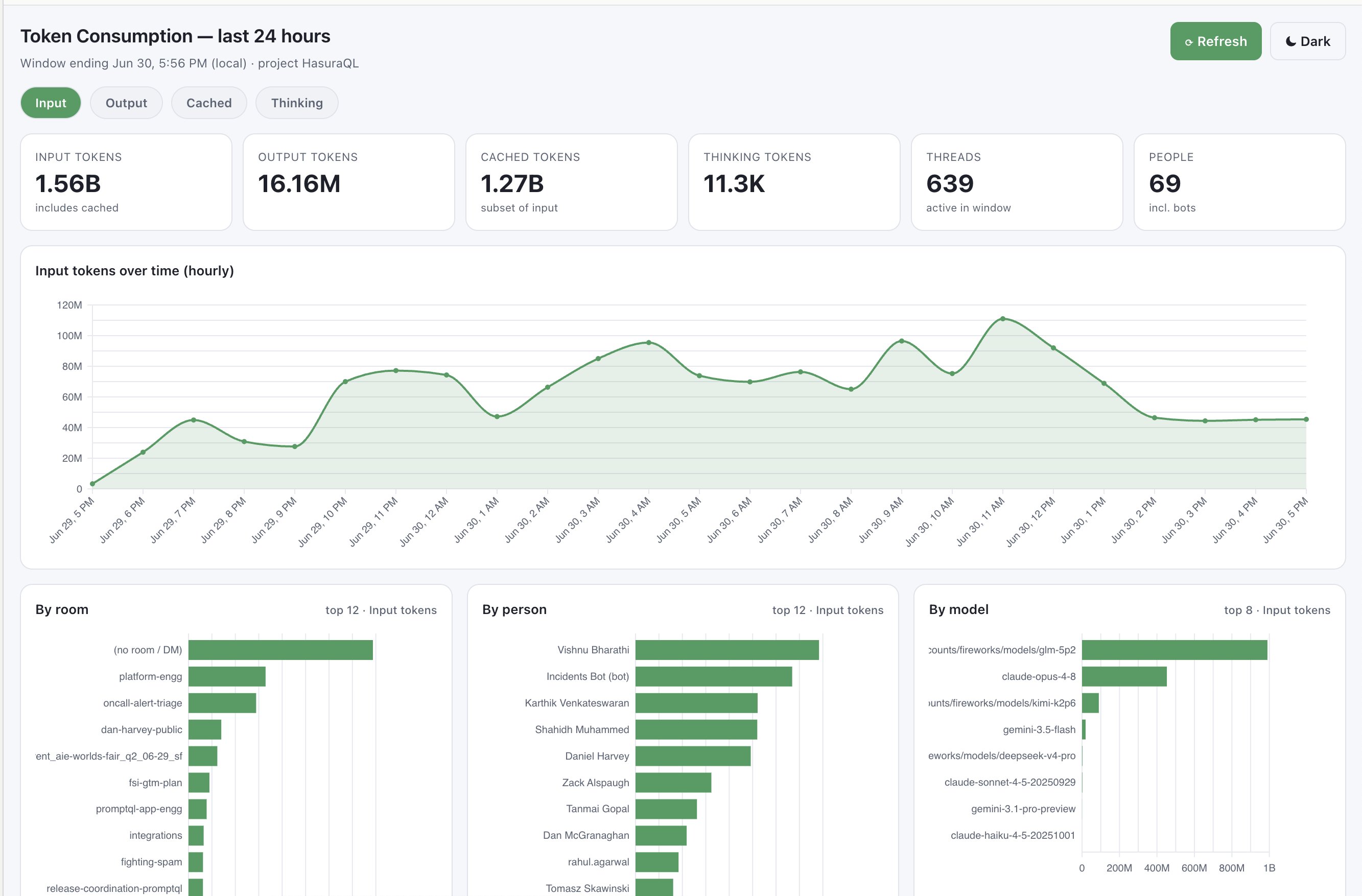
Task: Select the Thinking Tokens 11.3K card
Action: [x=794, y=182]
